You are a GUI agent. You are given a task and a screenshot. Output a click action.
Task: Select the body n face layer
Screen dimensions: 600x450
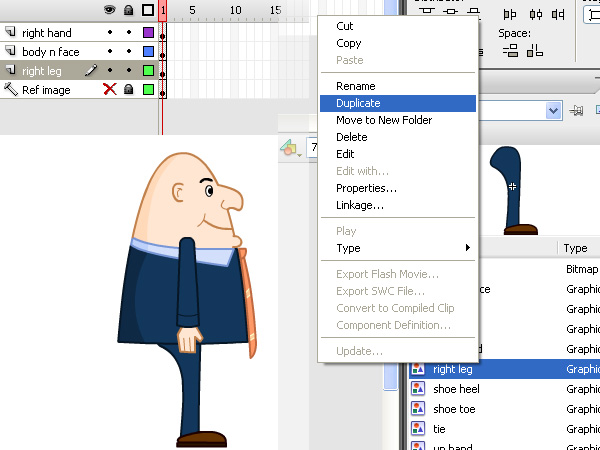pos(51,52)
